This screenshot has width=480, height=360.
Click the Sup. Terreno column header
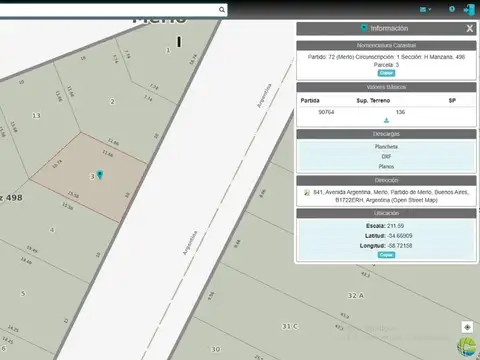373,101
